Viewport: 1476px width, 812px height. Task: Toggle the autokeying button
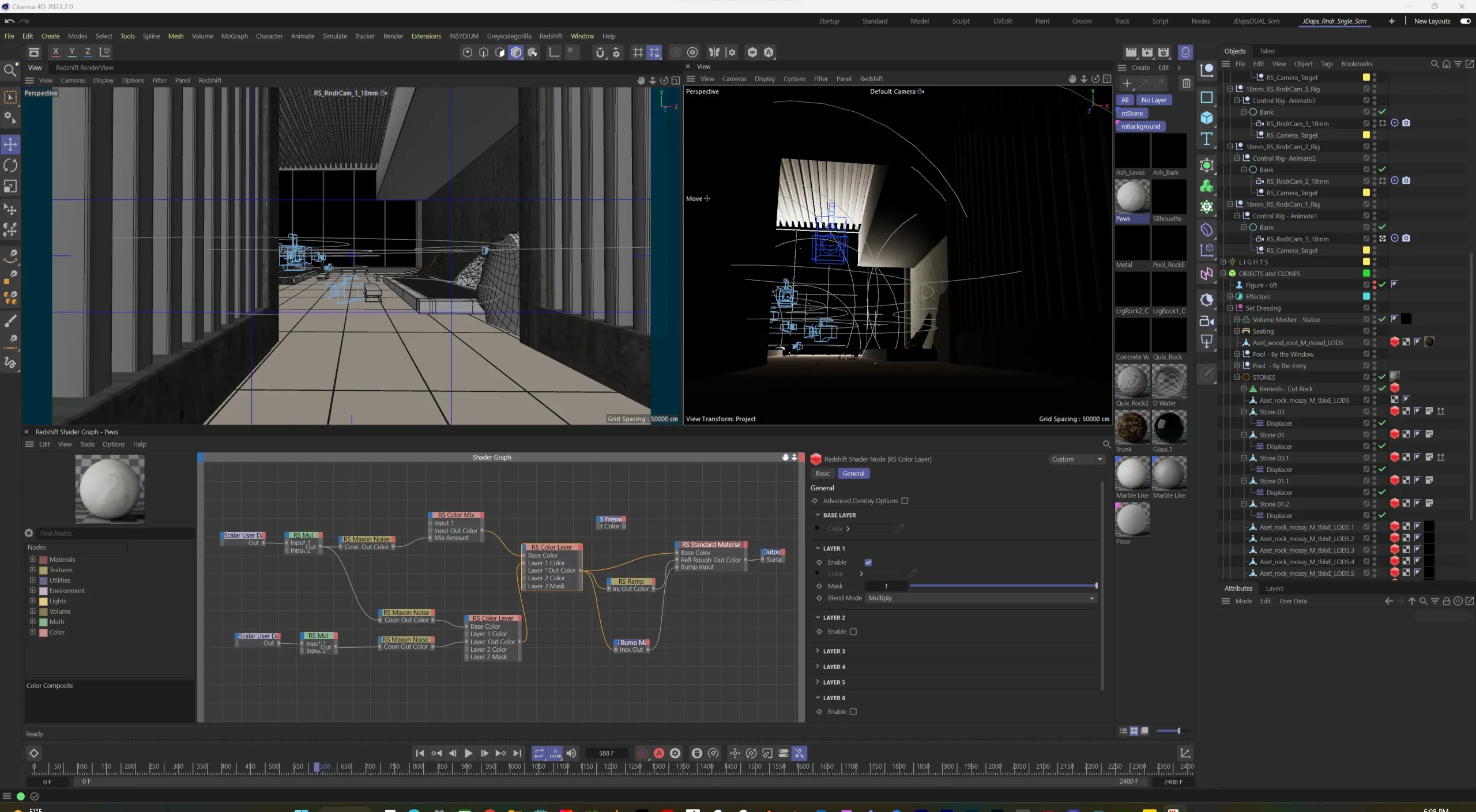click(658, 753)
